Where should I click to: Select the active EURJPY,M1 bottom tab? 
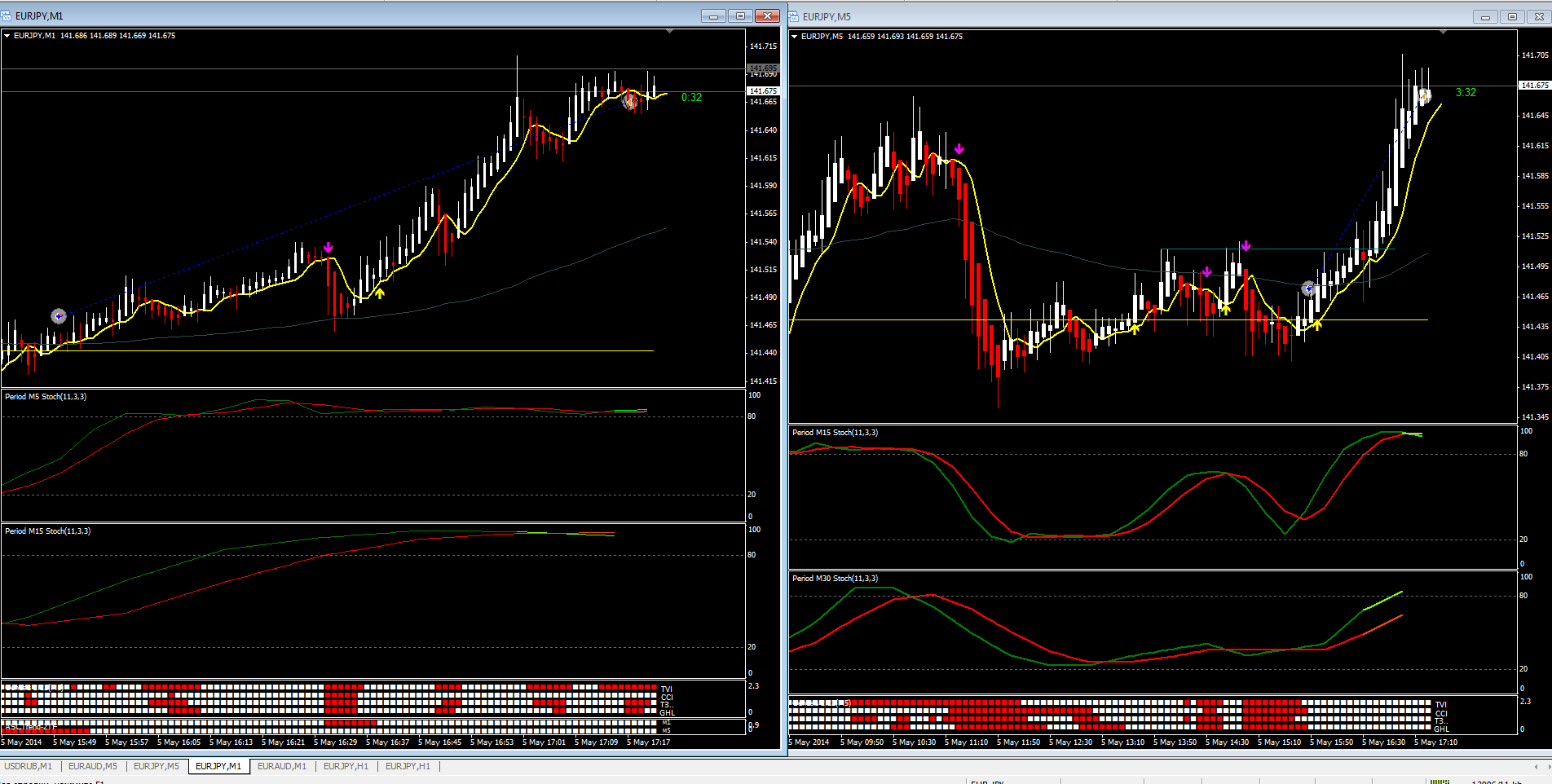(x=218, y=766)
